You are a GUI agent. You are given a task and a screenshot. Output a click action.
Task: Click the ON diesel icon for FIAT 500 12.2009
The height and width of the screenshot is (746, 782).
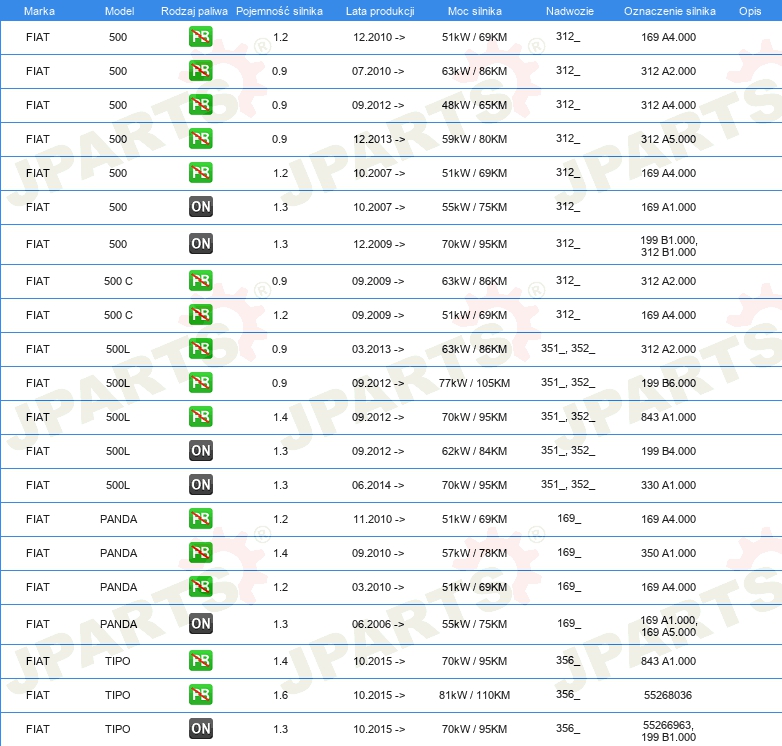point(200,244)
